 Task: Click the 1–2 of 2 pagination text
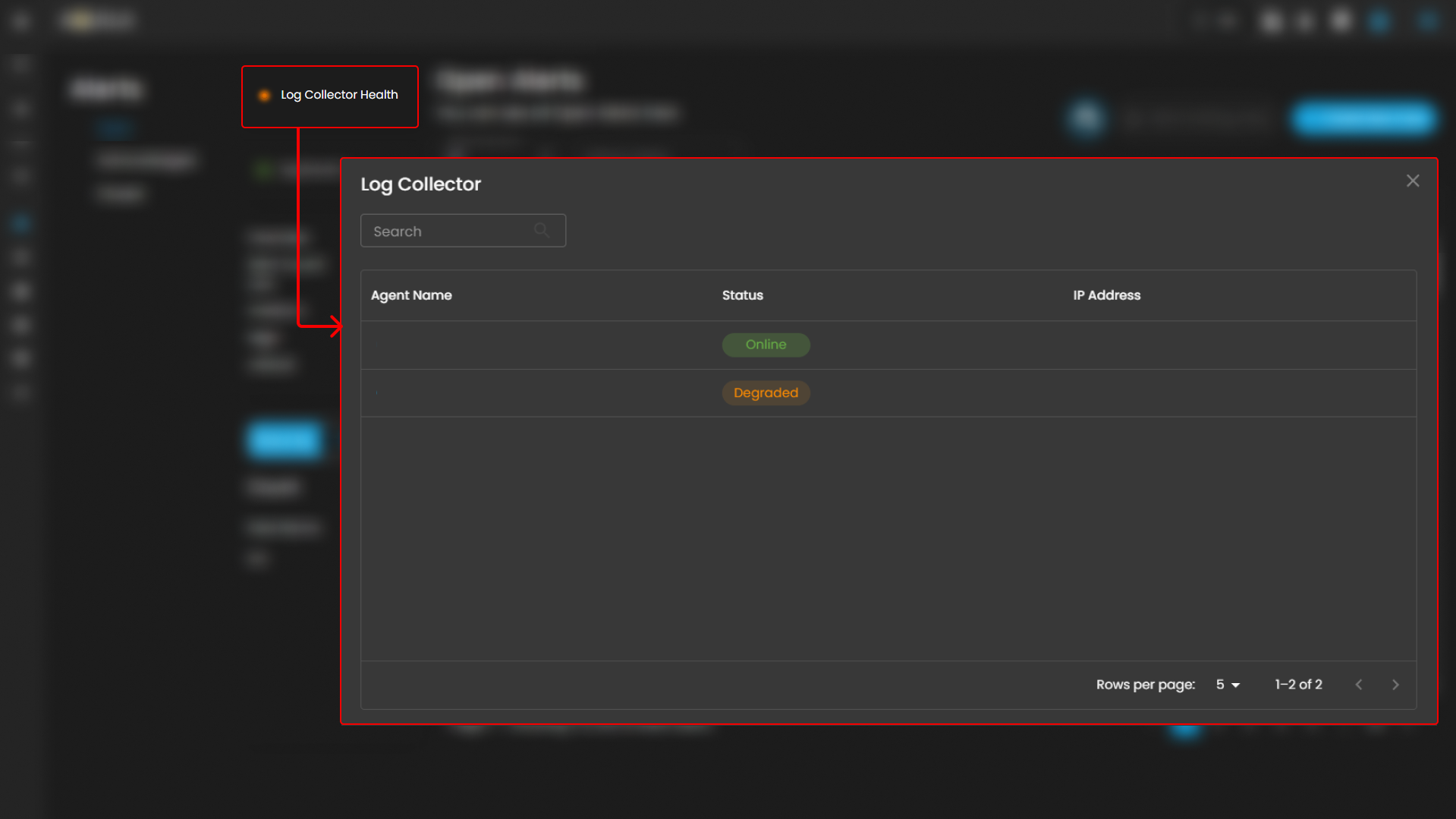(1298, 685)
